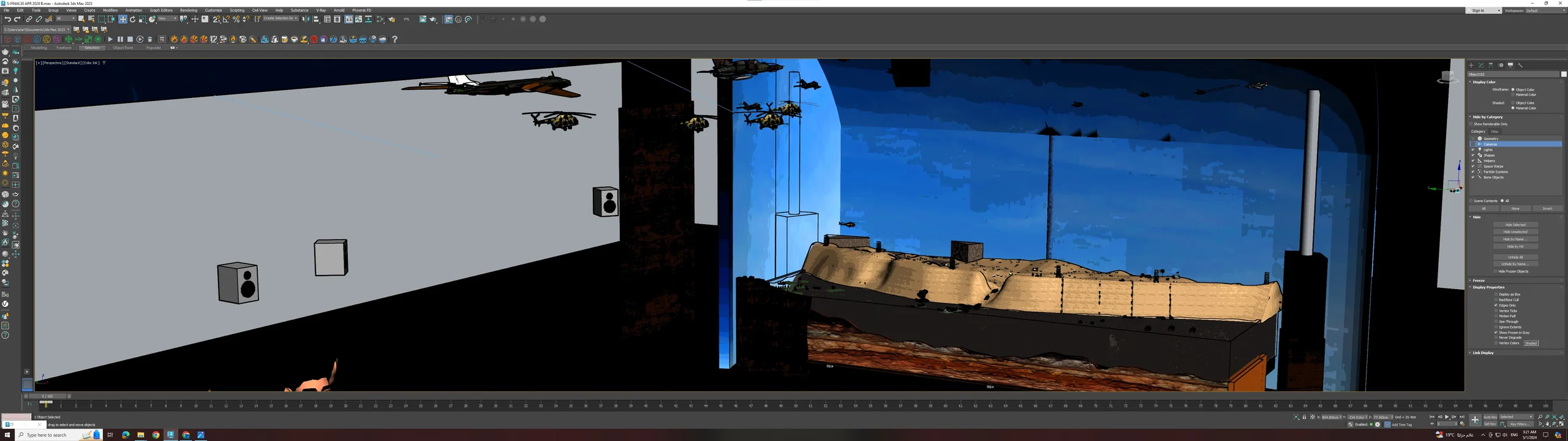Open the Create tab plus icon in the command panel
This screenshot has height=441, width=1568.
pos(1471,65)
